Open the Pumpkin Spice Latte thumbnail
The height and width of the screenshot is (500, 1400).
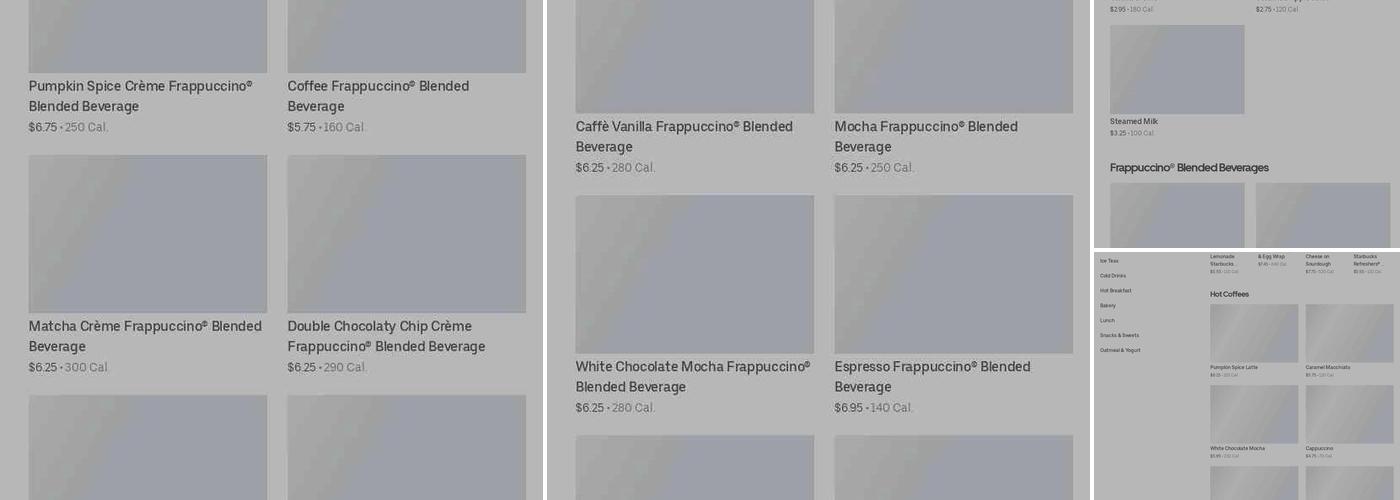(1254, 333)
